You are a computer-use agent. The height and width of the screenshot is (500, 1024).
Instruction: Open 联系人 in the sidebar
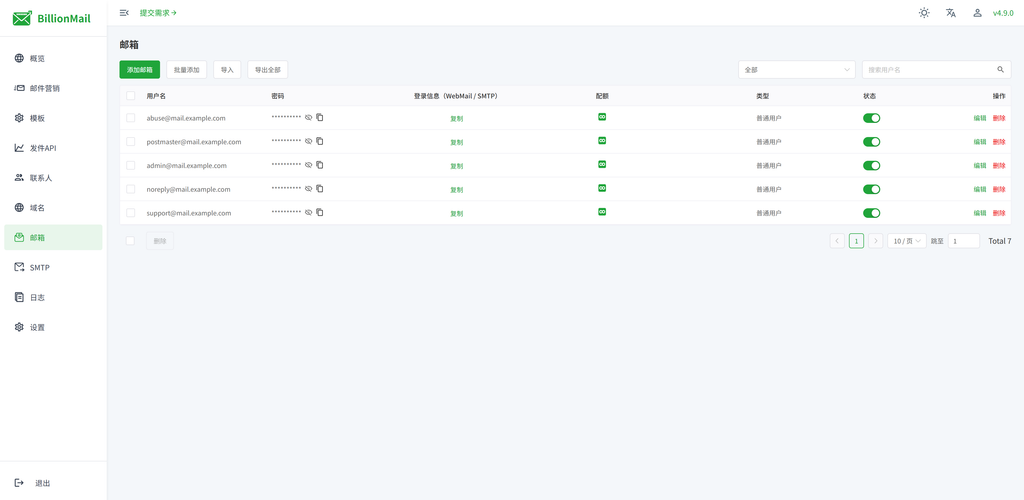[x=53, y=178]
